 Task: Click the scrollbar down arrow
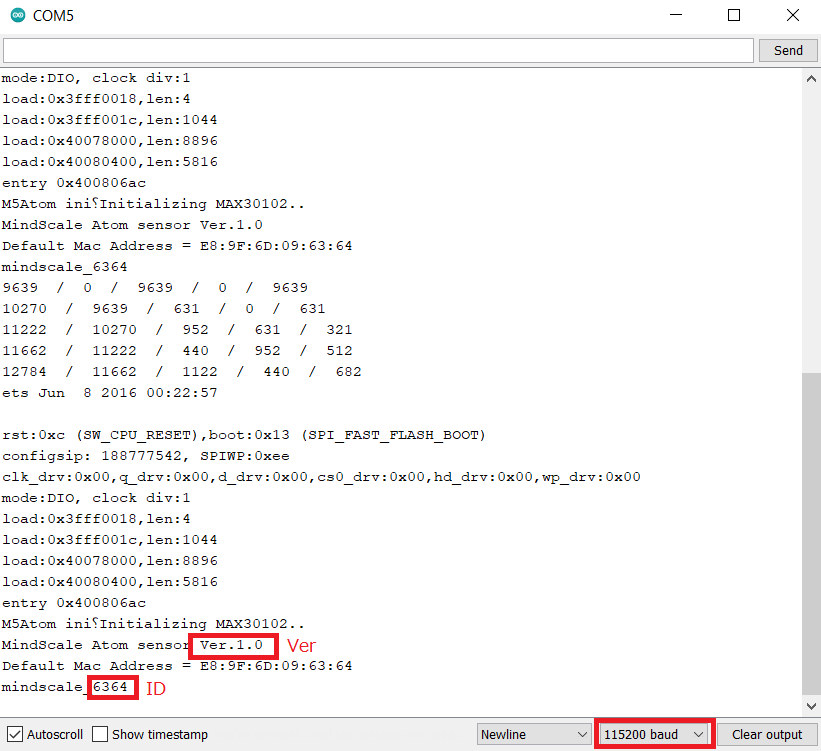pyautogui.click(x=810, y=707)
